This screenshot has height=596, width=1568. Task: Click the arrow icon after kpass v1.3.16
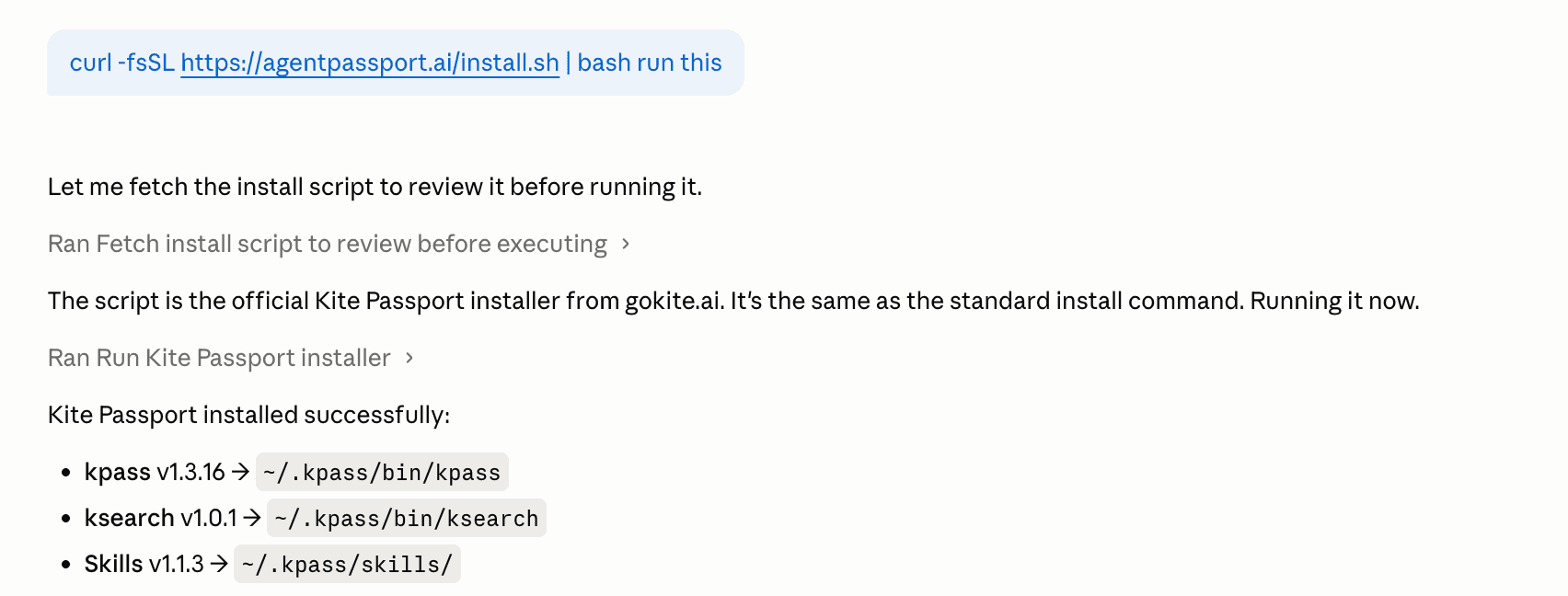240,472
